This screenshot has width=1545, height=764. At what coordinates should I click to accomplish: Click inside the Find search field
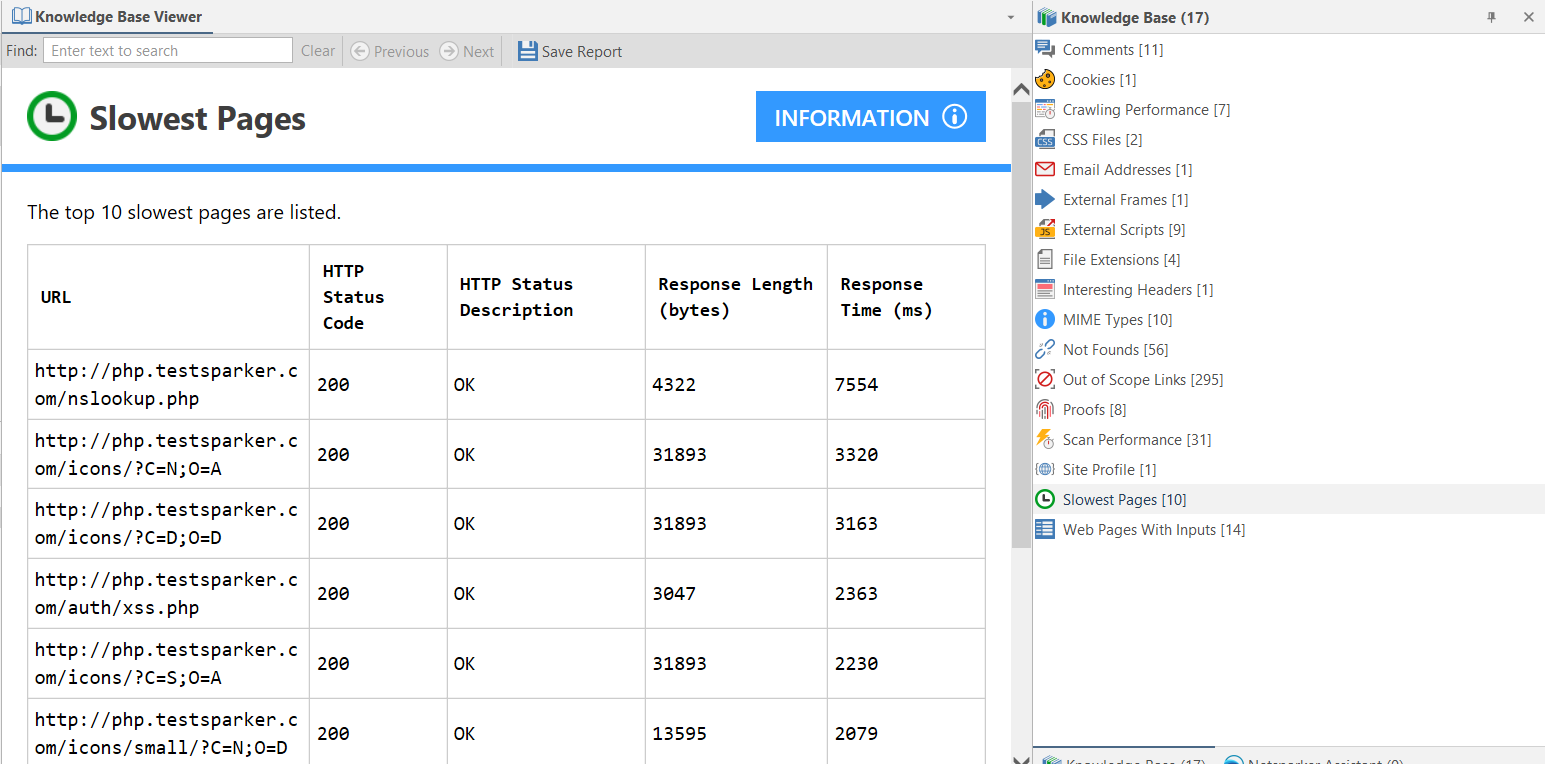(x=167, y=50)
